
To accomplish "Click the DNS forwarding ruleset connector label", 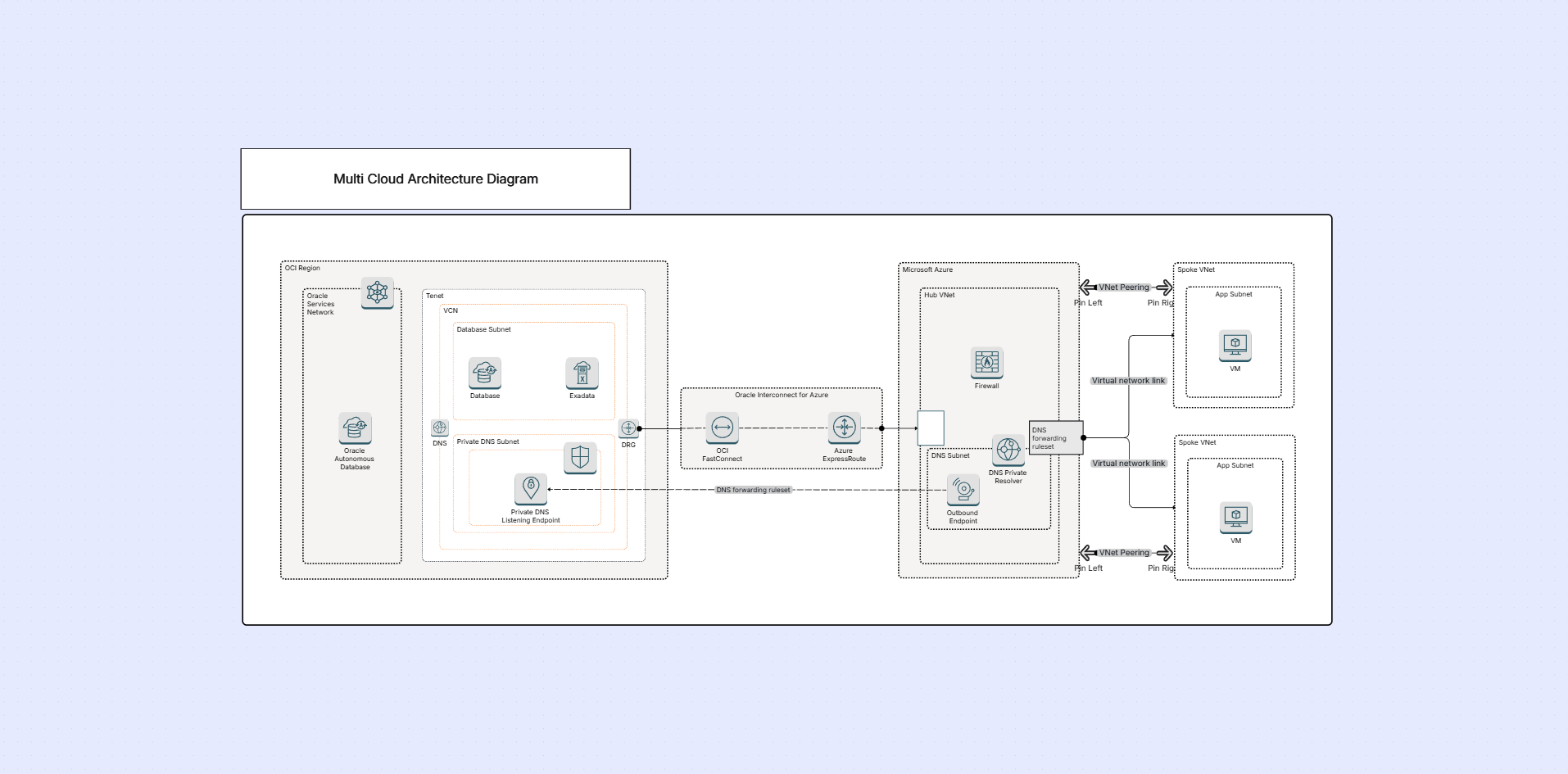I will [x=754, y=490].
